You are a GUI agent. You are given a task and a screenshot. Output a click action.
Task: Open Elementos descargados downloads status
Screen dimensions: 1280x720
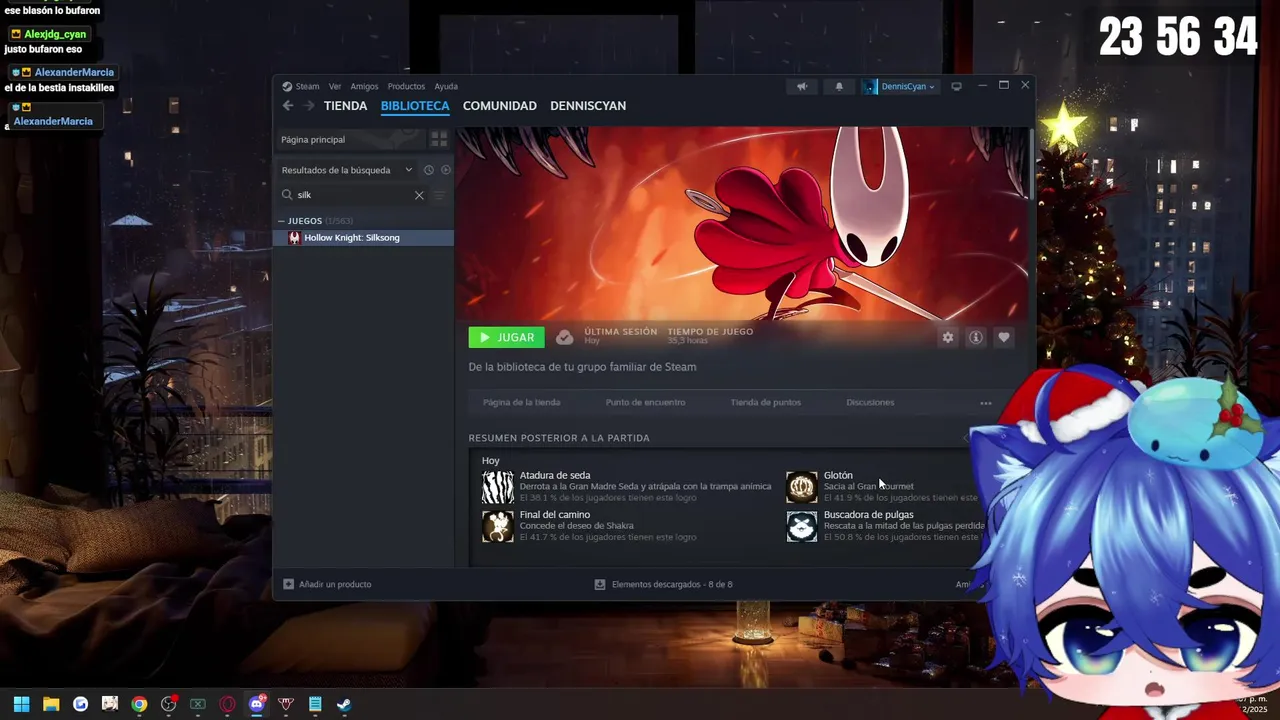tap(663, 584)
